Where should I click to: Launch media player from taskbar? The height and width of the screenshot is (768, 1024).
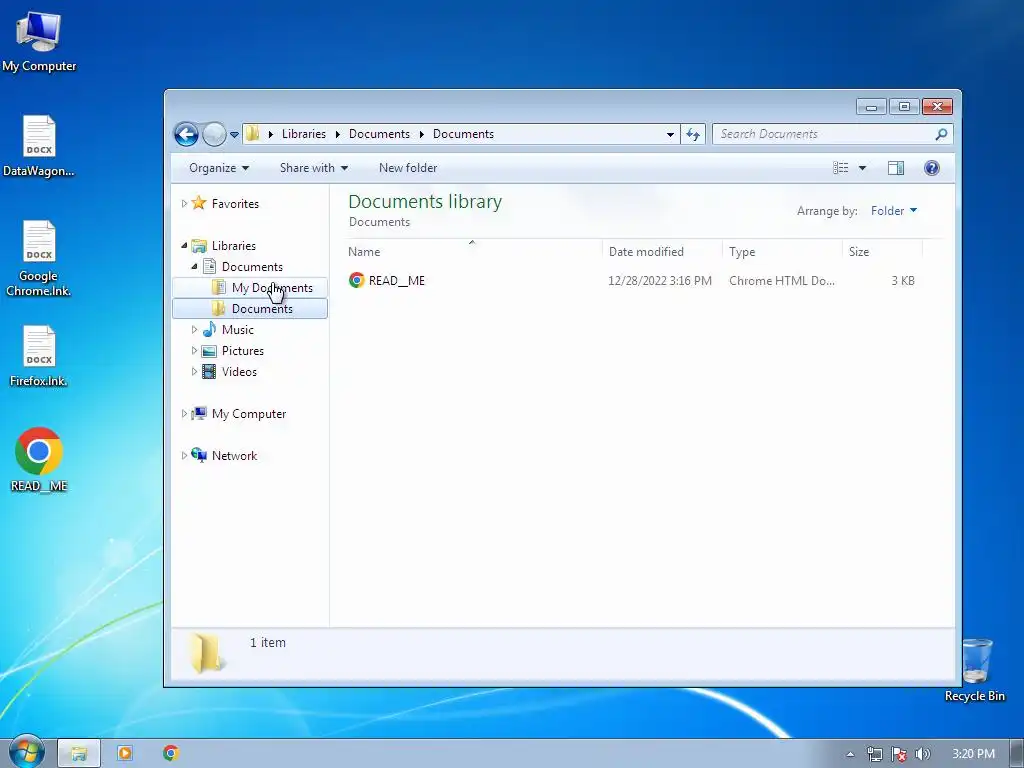pos(125,754)
